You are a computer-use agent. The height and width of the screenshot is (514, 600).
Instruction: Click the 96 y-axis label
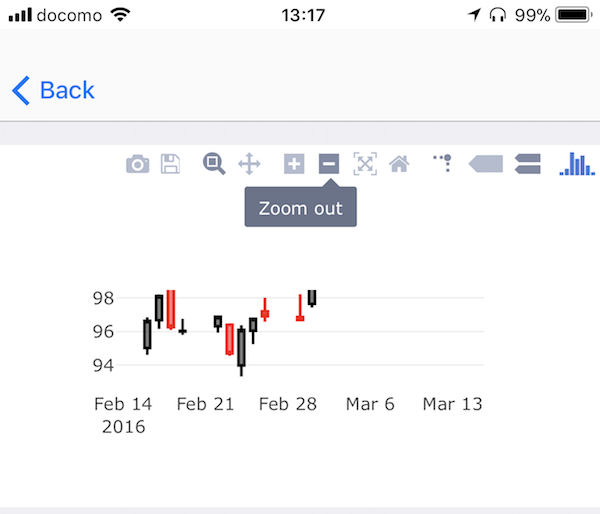pos(103,332)
